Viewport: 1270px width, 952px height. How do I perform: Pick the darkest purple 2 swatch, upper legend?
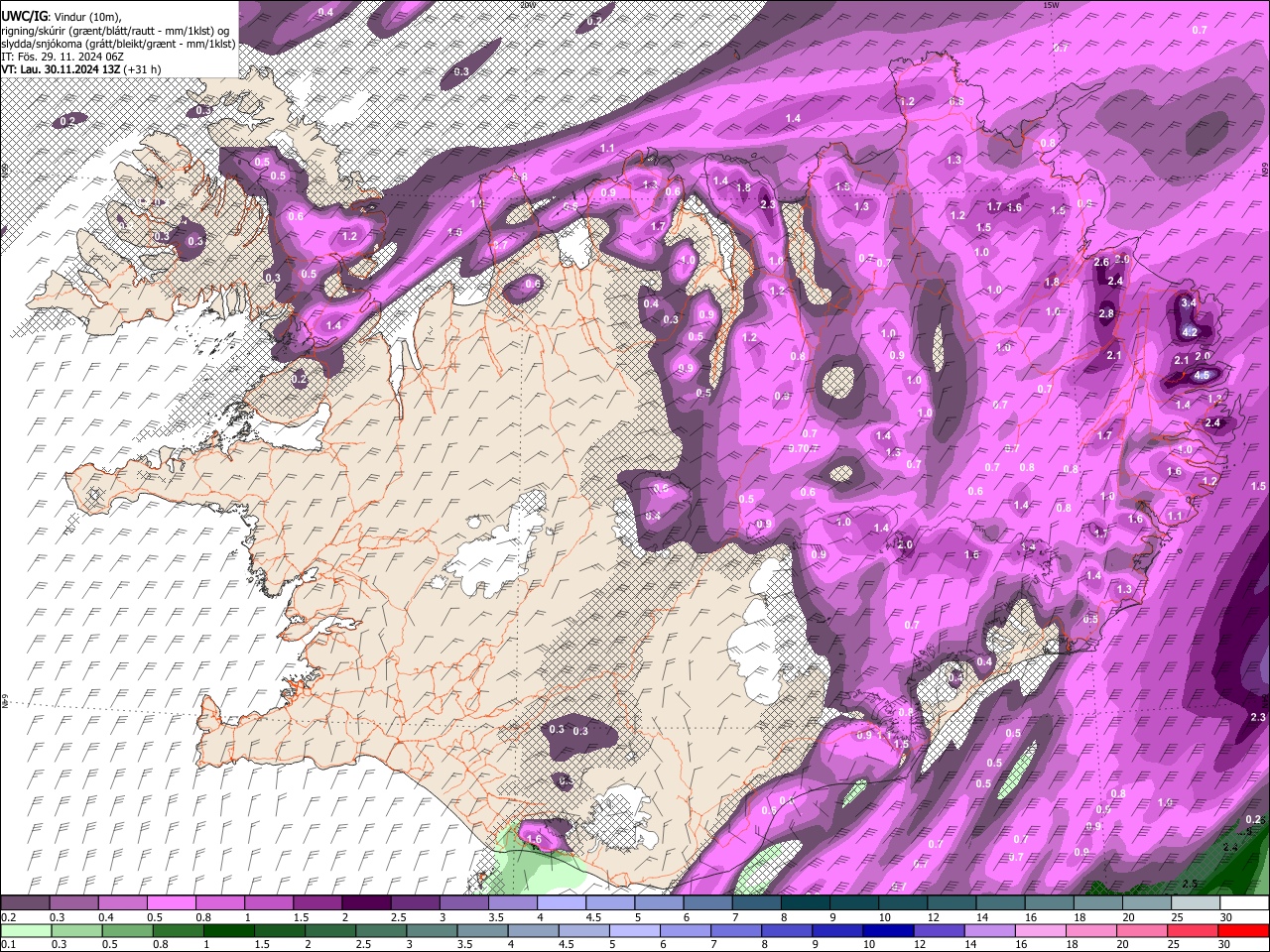click(x=365, y=903)
